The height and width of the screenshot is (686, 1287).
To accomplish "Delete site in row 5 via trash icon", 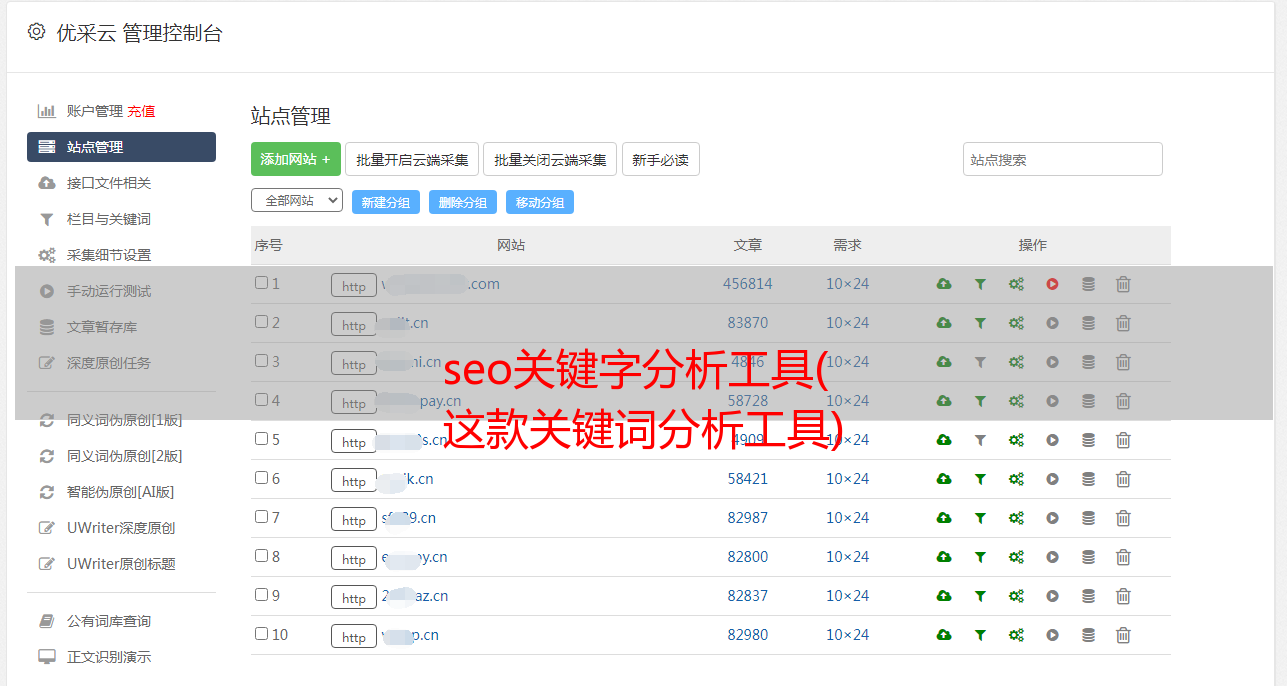I will tap(1123, 440).
